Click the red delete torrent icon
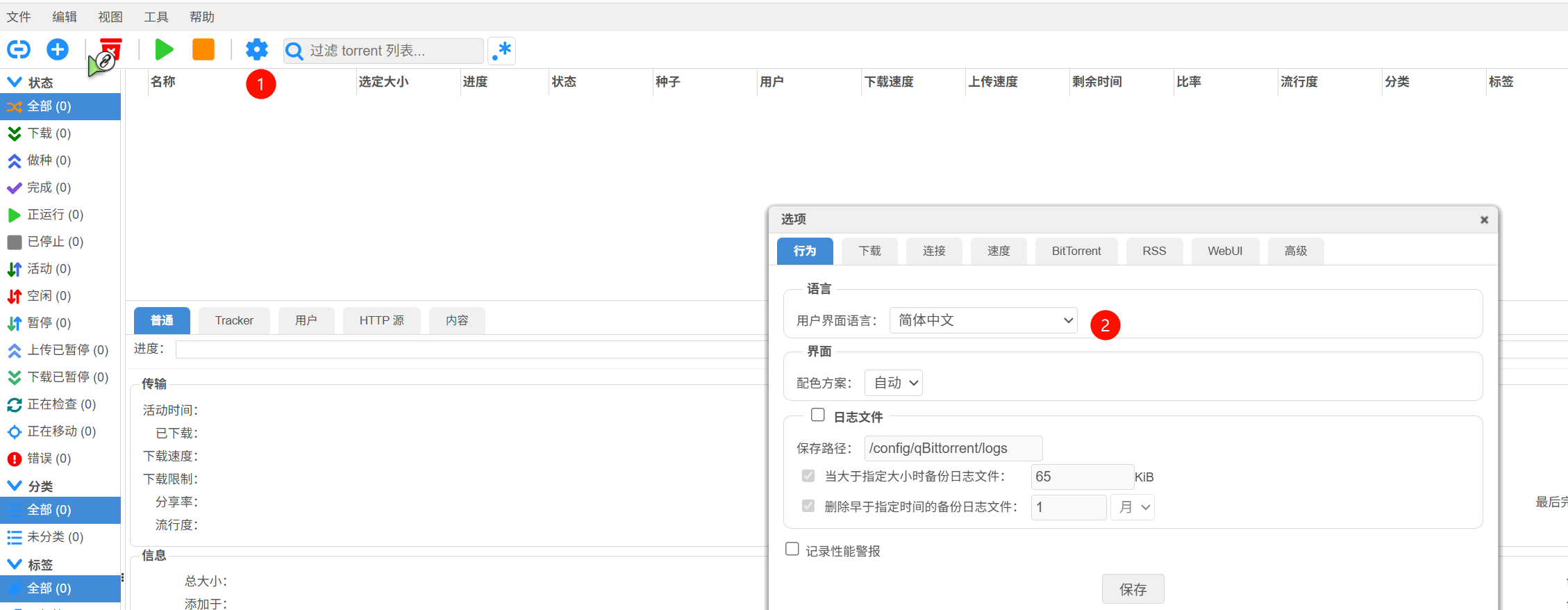This screenshot has width=1568, height=610. coord(110,49)
